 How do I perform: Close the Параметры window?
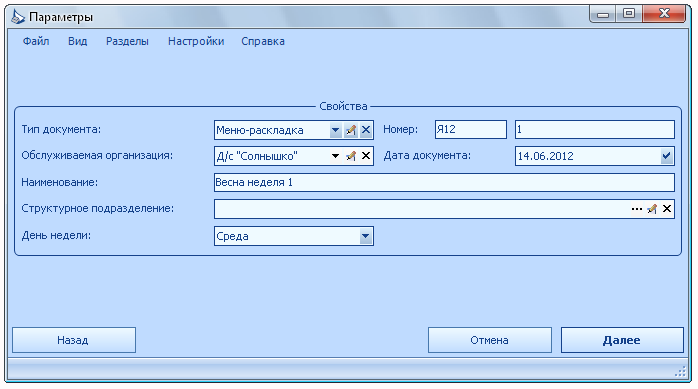tap(664, 14)
